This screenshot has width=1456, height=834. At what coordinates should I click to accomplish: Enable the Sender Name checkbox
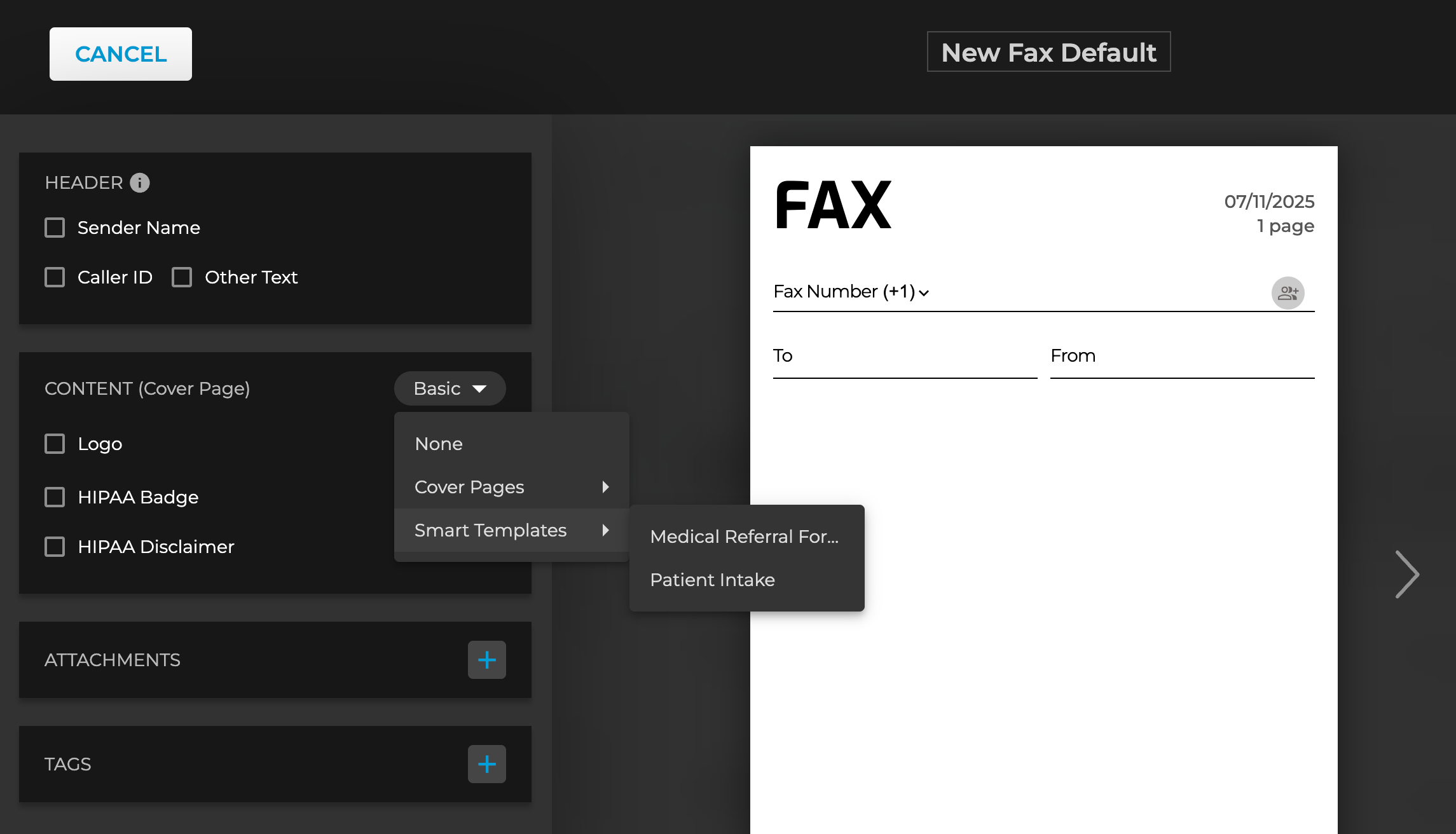(x=55, y=228)
